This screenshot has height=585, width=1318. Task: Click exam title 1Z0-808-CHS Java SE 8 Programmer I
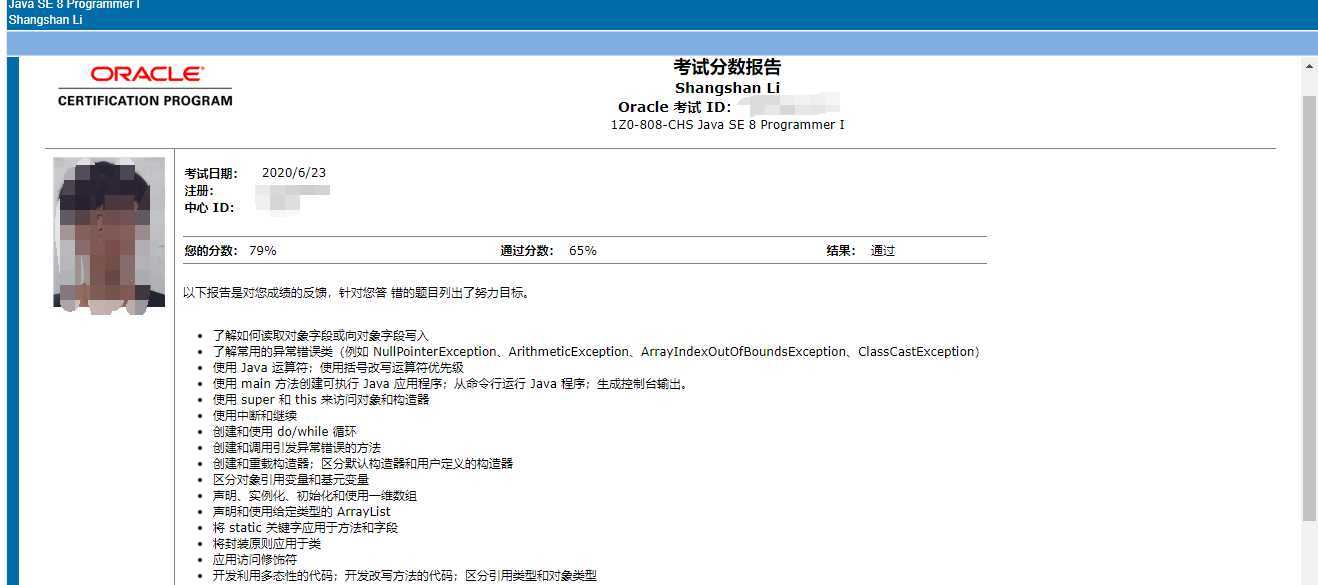point(727,125)
